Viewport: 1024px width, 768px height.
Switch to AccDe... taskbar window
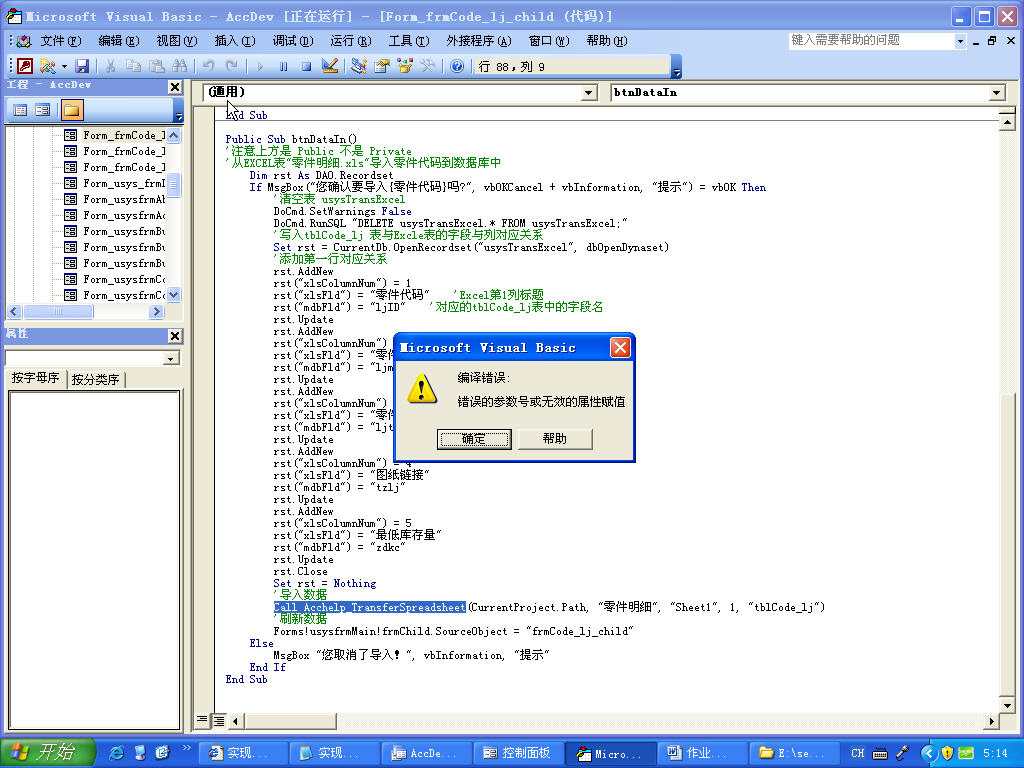point(425,753)
